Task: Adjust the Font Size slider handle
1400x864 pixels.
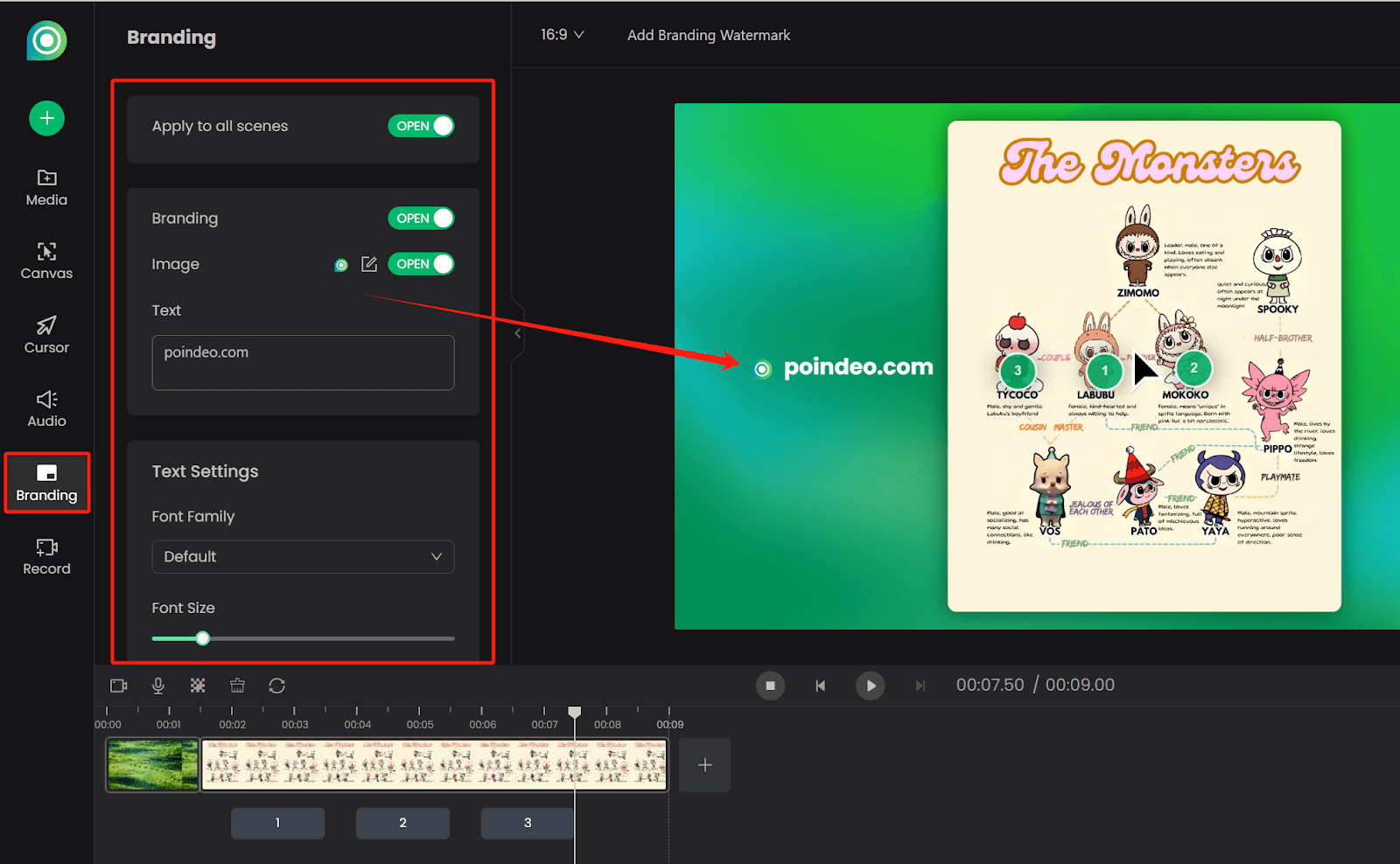Action: tap(203, 638)
